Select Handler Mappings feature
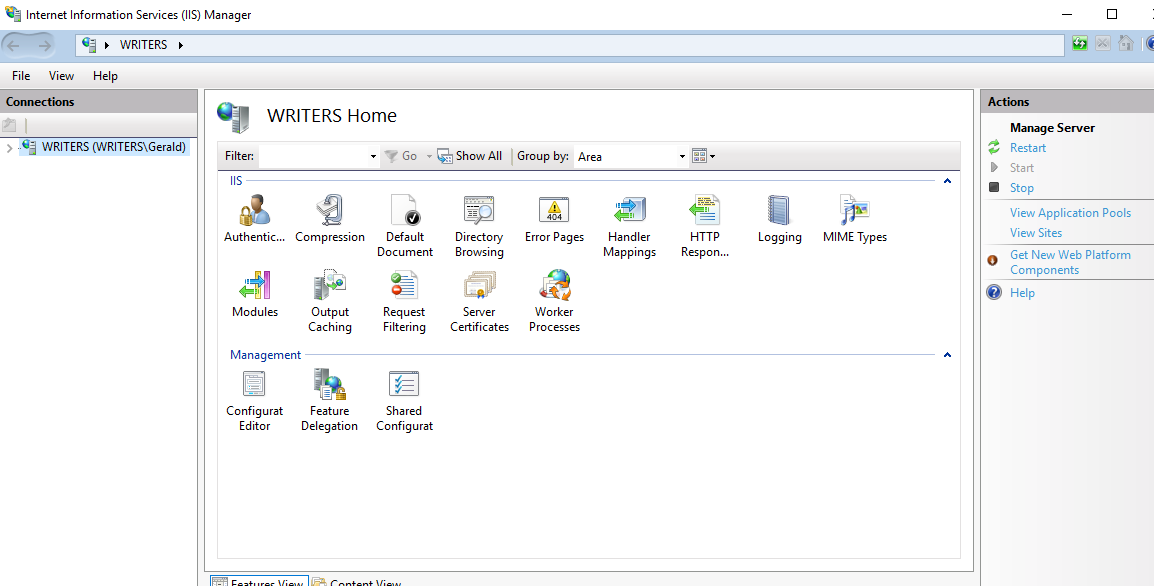The image size is (1154, 586). pos(629,211)
